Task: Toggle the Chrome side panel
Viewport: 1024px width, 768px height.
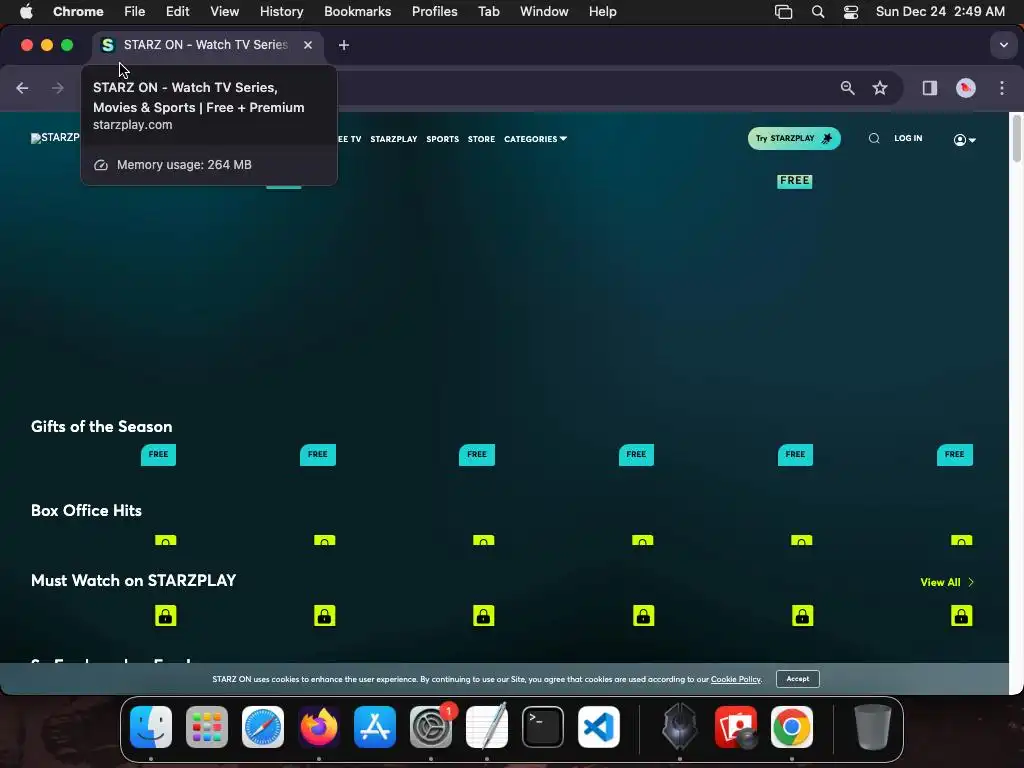Action: [929, 88]
